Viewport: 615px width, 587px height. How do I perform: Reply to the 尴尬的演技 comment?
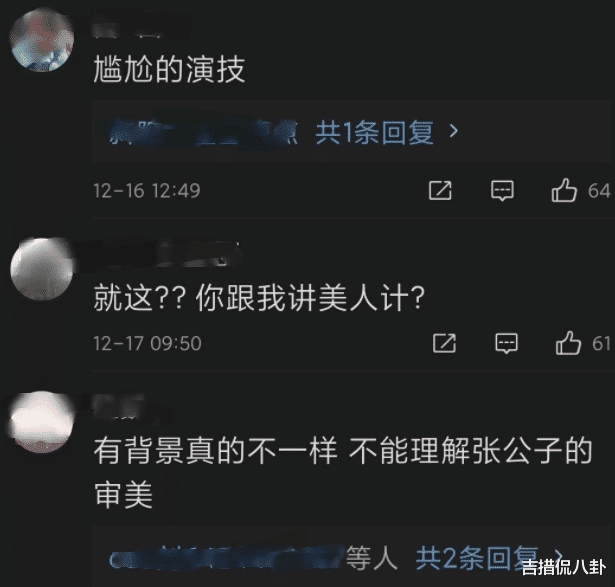pos(502,191)
